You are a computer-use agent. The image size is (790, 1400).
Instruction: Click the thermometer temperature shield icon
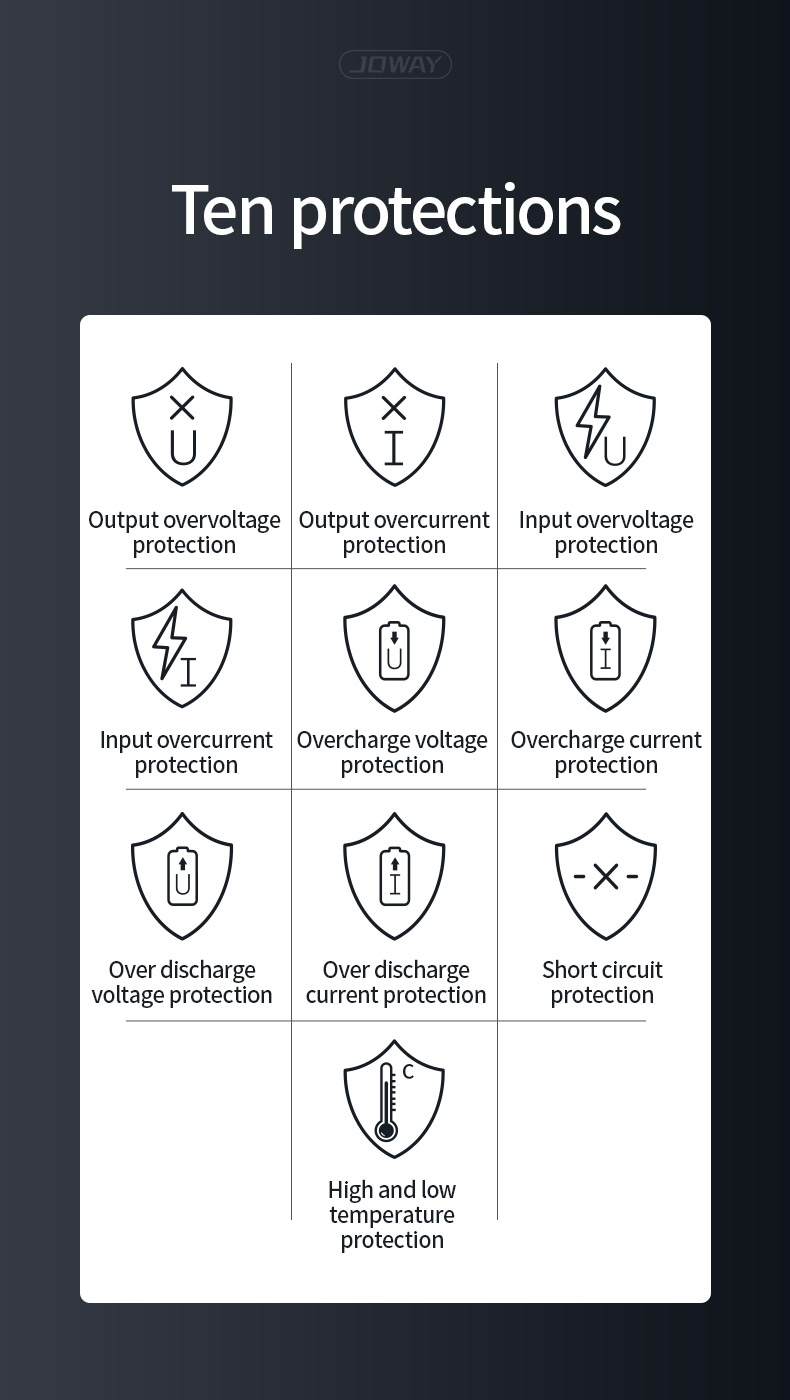click(394, 1098)
